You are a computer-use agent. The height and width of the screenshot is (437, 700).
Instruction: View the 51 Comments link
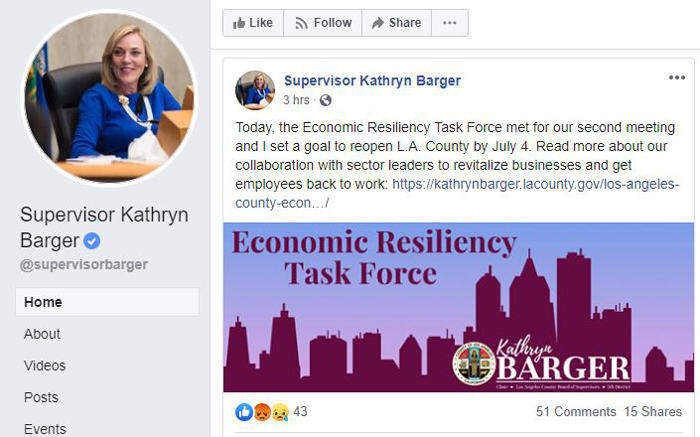(x=576, y=412)
